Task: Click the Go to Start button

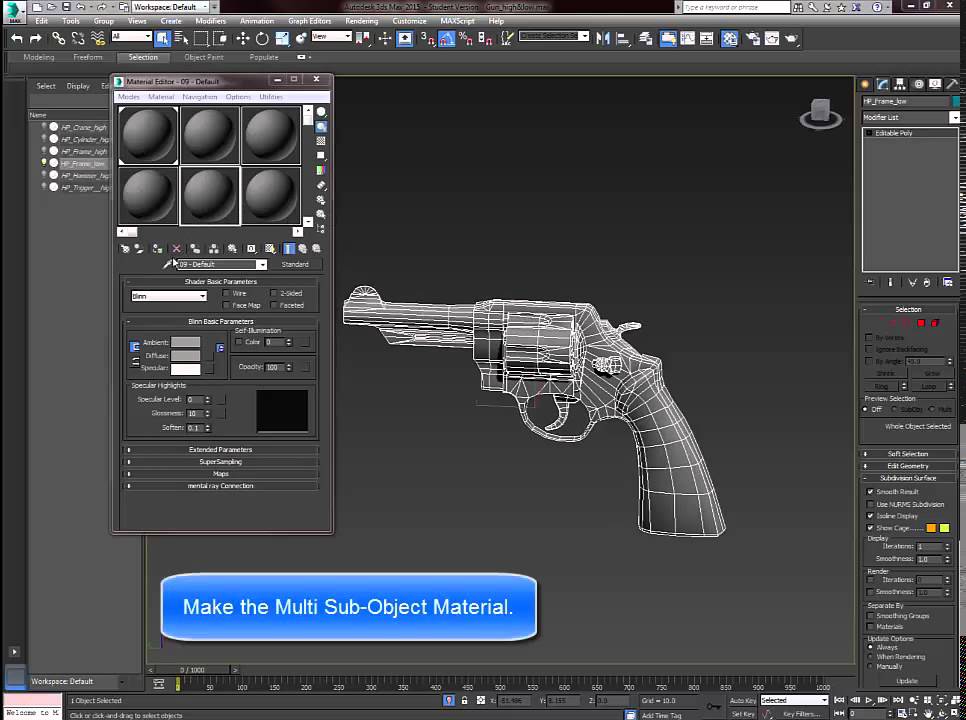Action: point(839,700)
